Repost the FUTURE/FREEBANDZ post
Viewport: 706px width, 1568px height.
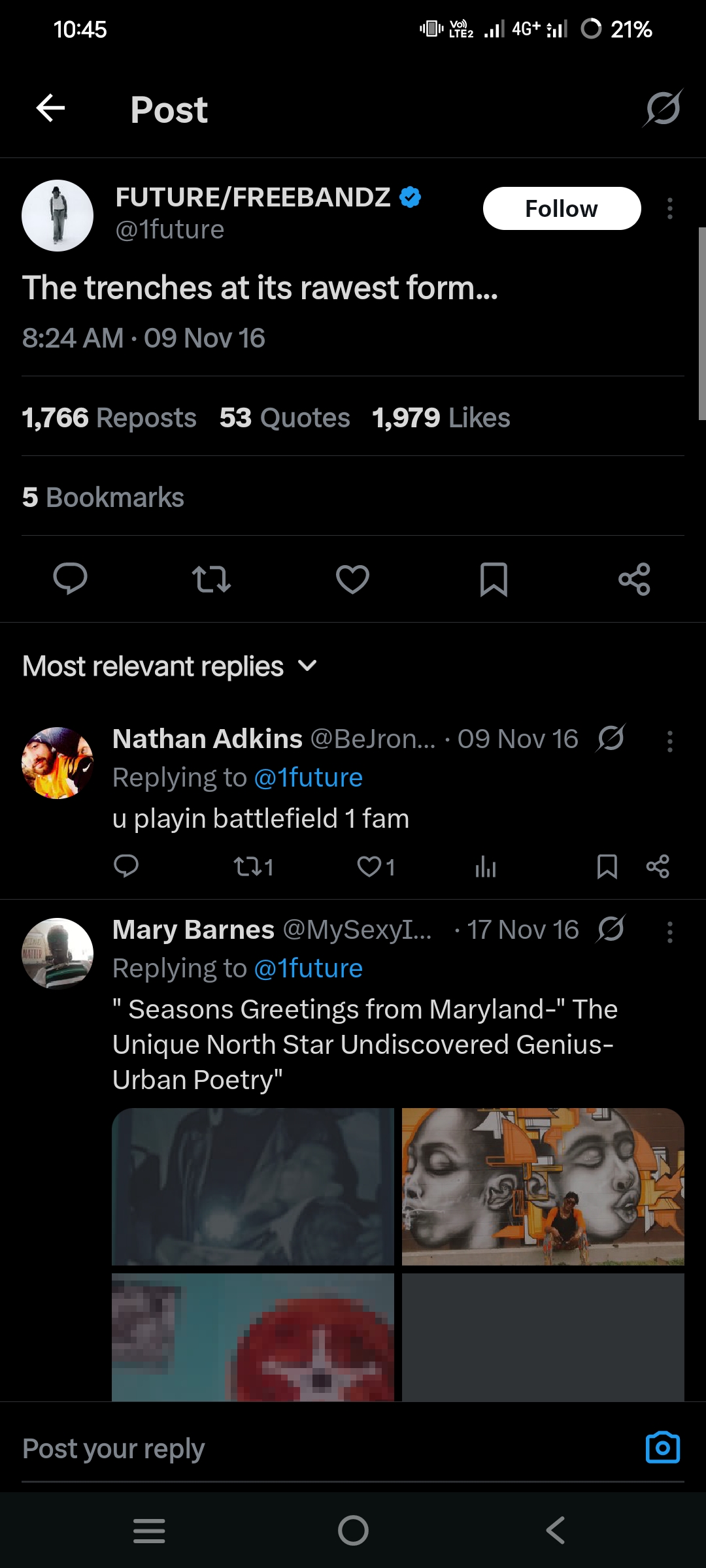point(211,579)
